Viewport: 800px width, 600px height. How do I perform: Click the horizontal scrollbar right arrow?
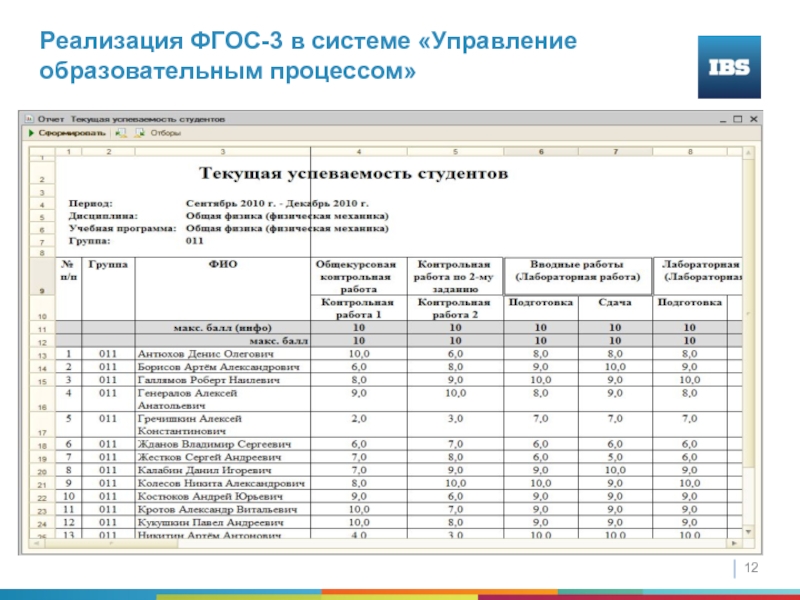coord(734,543)
